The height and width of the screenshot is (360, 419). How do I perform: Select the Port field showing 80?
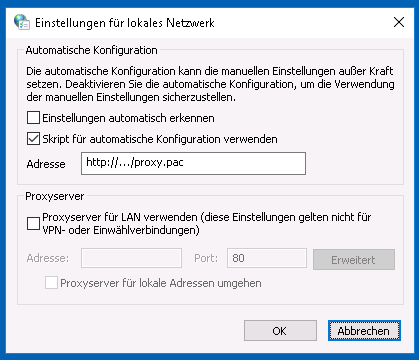tap(267, 258)
